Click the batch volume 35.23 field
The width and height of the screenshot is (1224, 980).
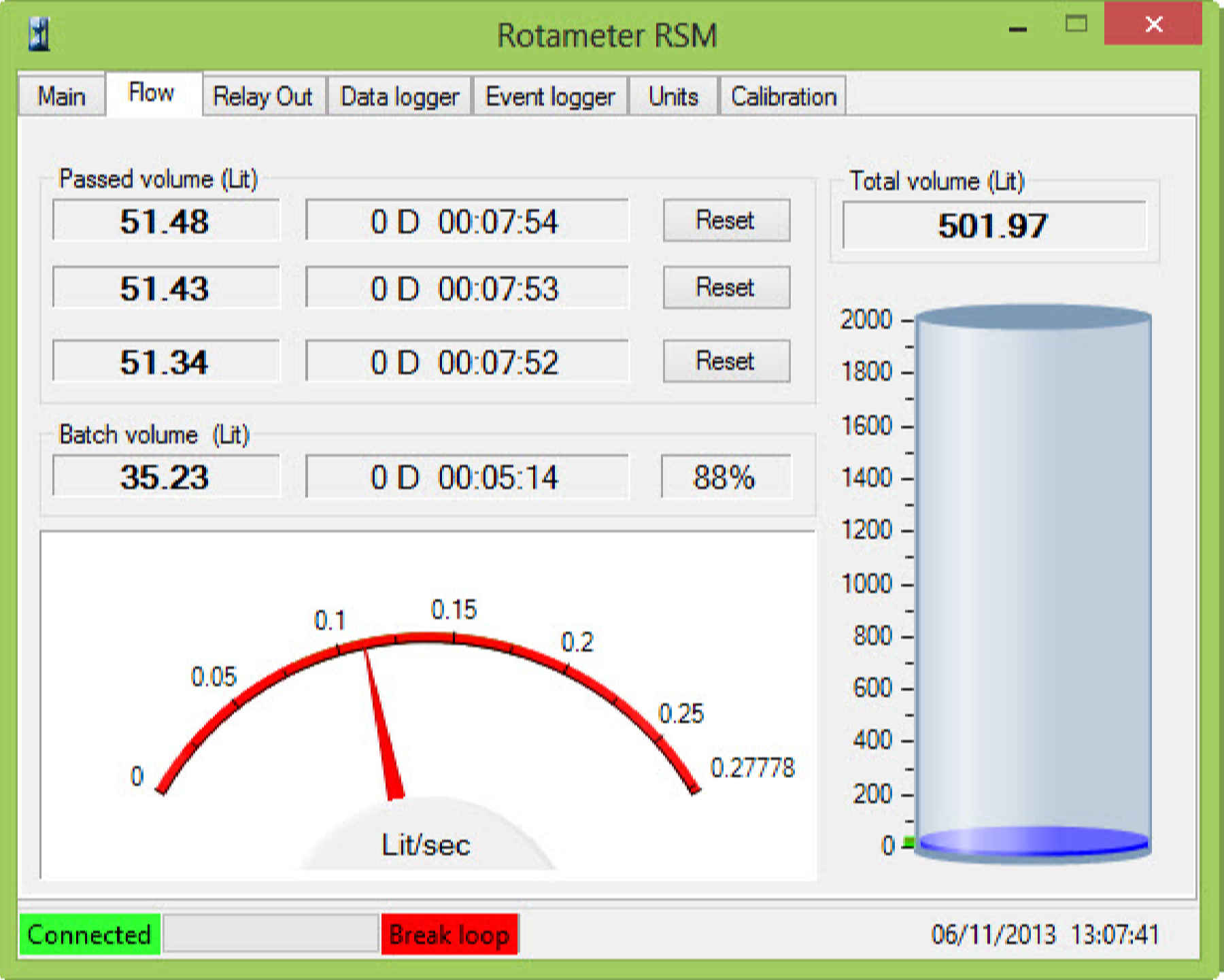tap(165, 477)
